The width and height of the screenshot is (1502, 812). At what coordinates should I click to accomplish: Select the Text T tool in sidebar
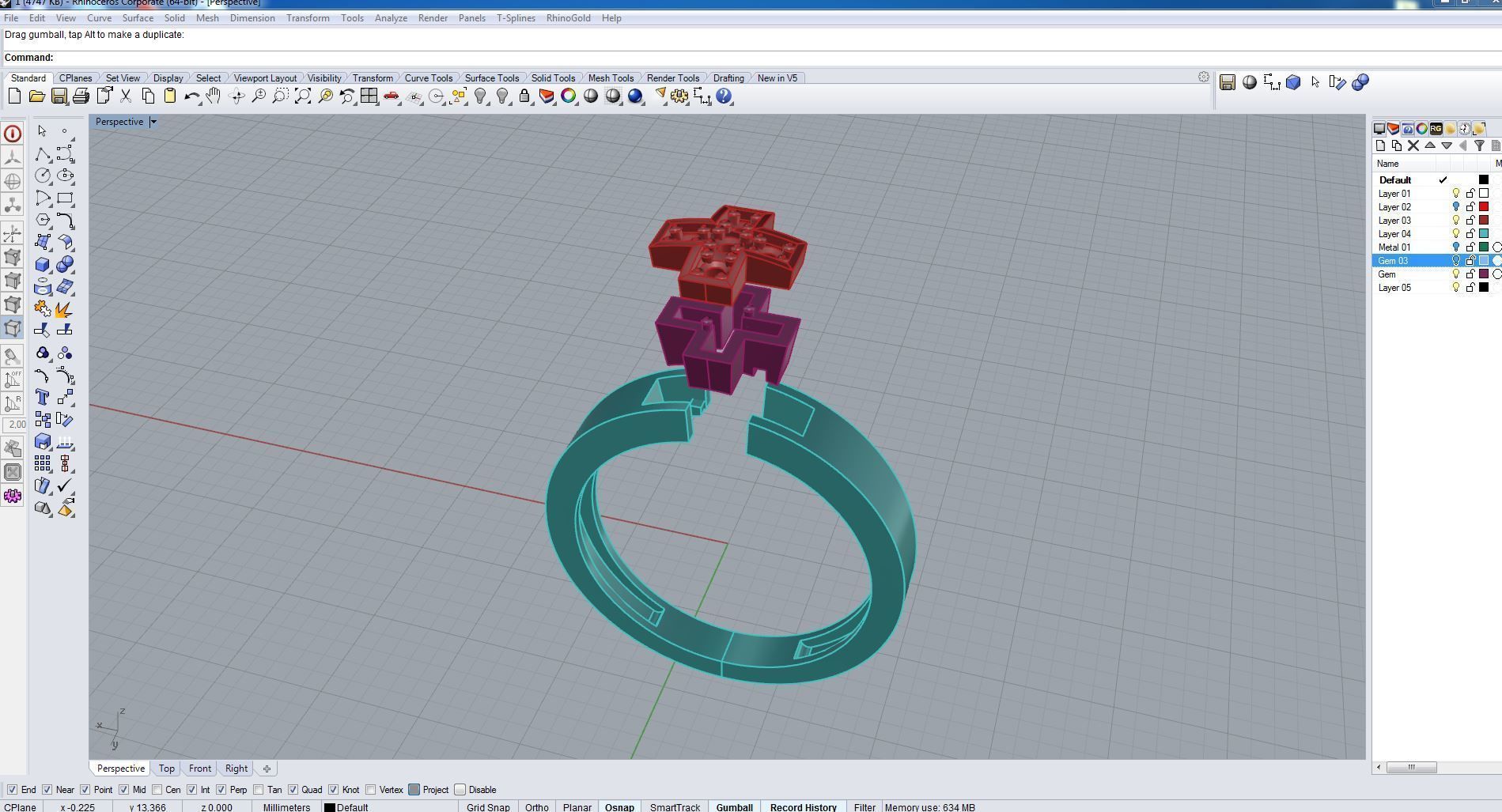[43, 397]
